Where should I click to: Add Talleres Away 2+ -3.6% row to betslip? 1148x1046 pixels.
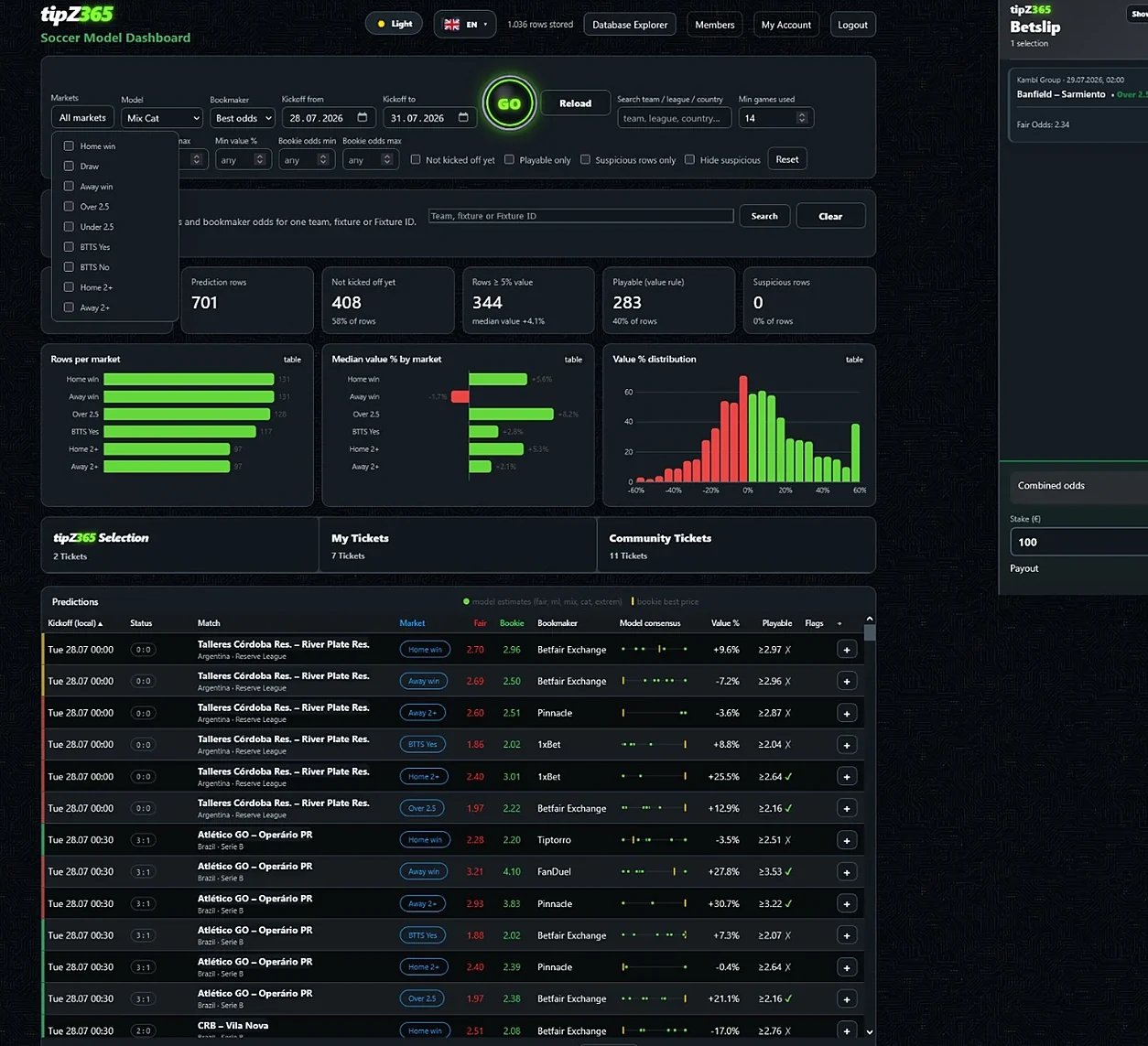pos(847,713)
